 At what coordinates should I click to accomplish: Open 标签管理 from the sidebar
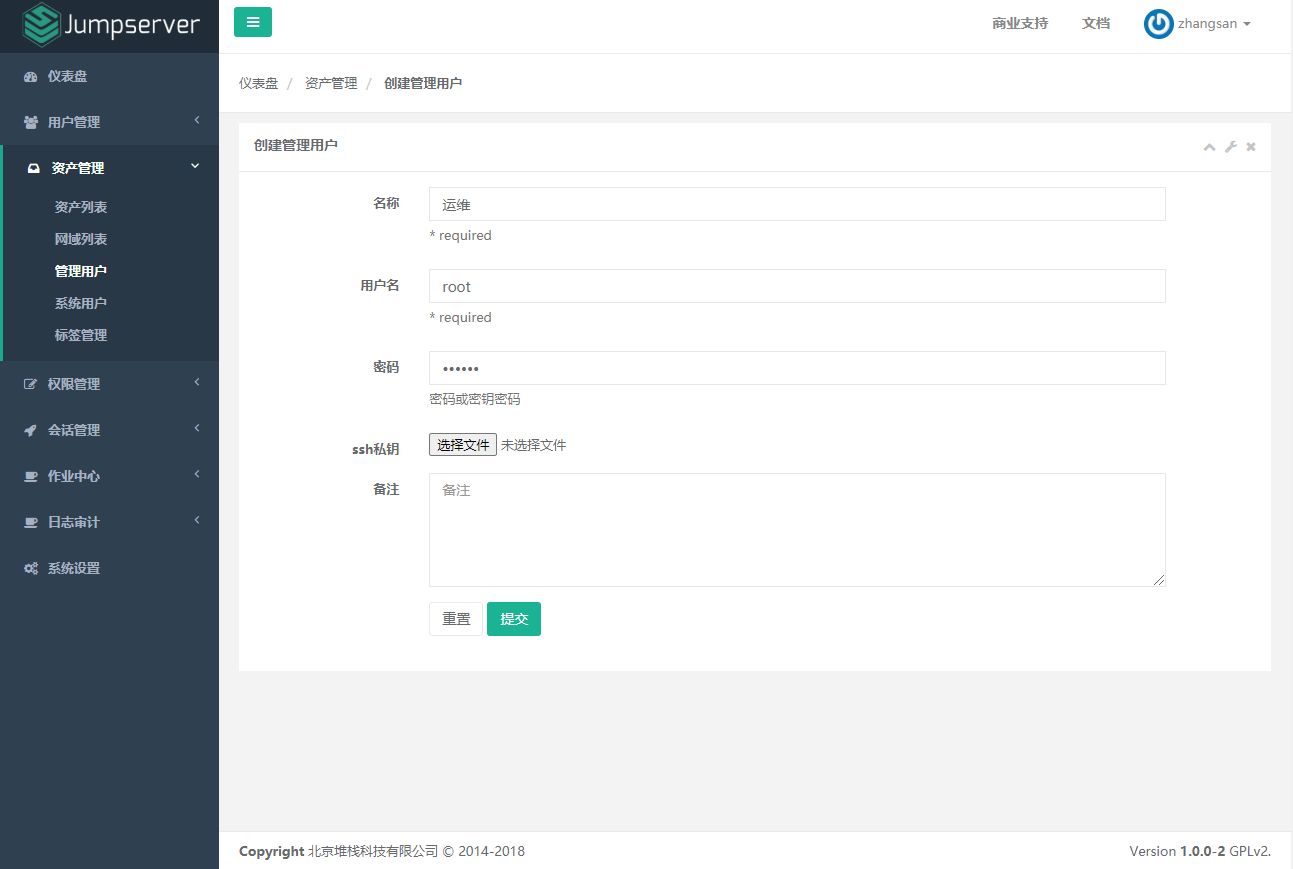[78, 334]
